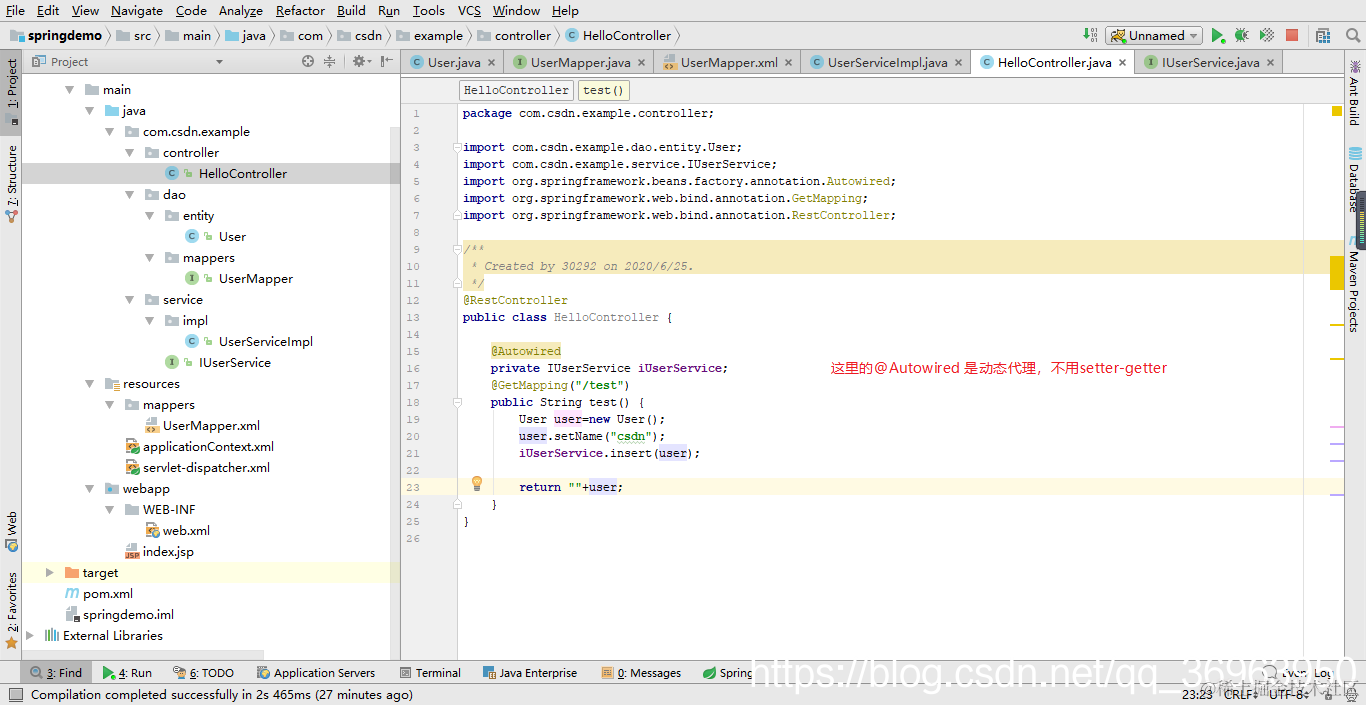Fold the imports block at line 3
This screenshot has height=705, width=1366.
[457, 147]
